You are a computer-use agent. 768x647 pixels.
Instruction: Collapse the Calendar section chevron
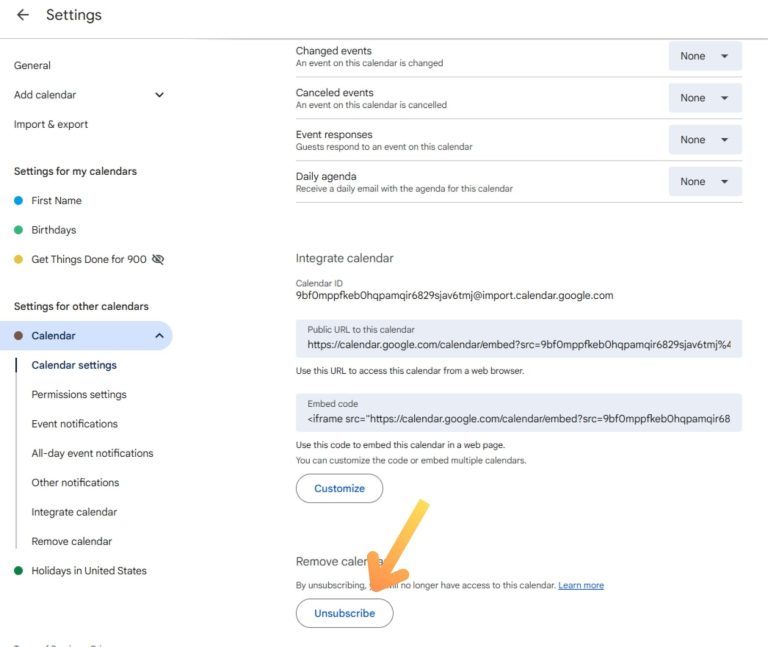click(x=159, y=335)
